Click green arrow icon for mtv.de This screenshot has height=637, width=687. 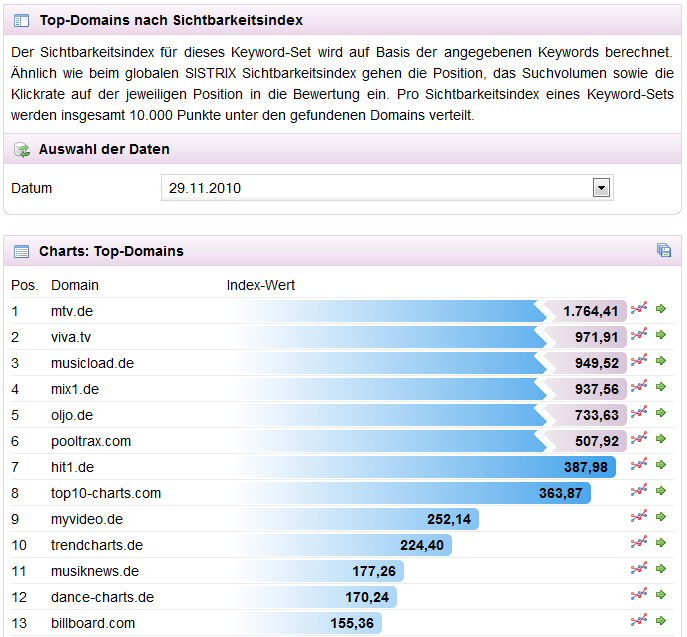(x=661, y=309)
